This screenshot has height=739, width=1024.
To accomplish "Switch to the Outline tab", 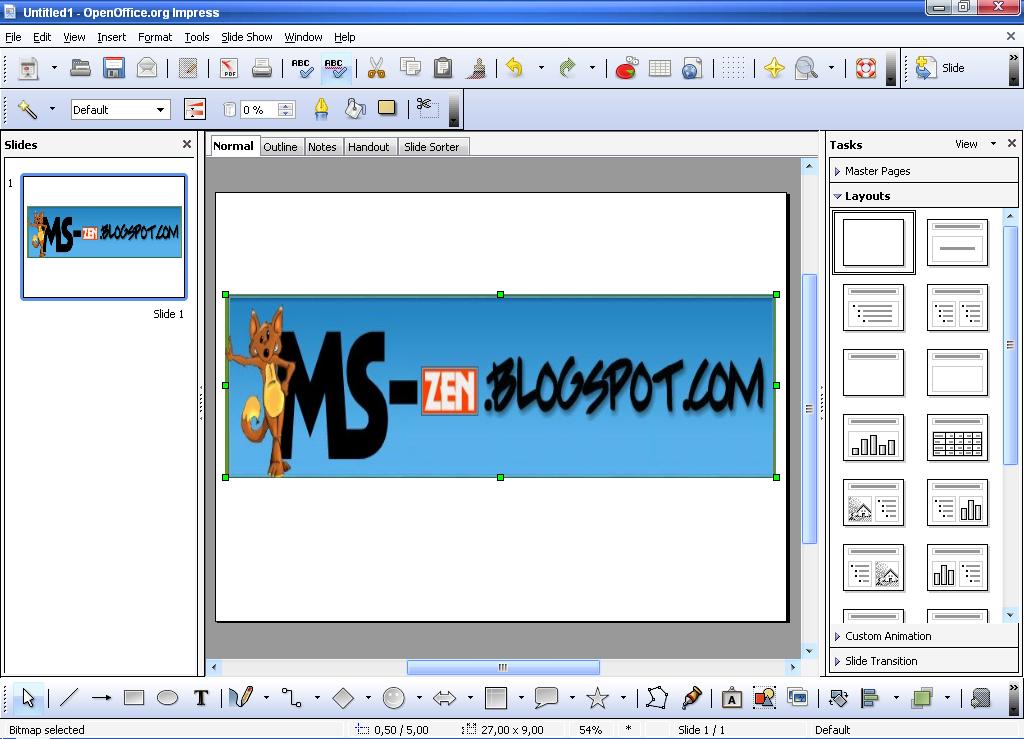I will (x=280, y=147).
